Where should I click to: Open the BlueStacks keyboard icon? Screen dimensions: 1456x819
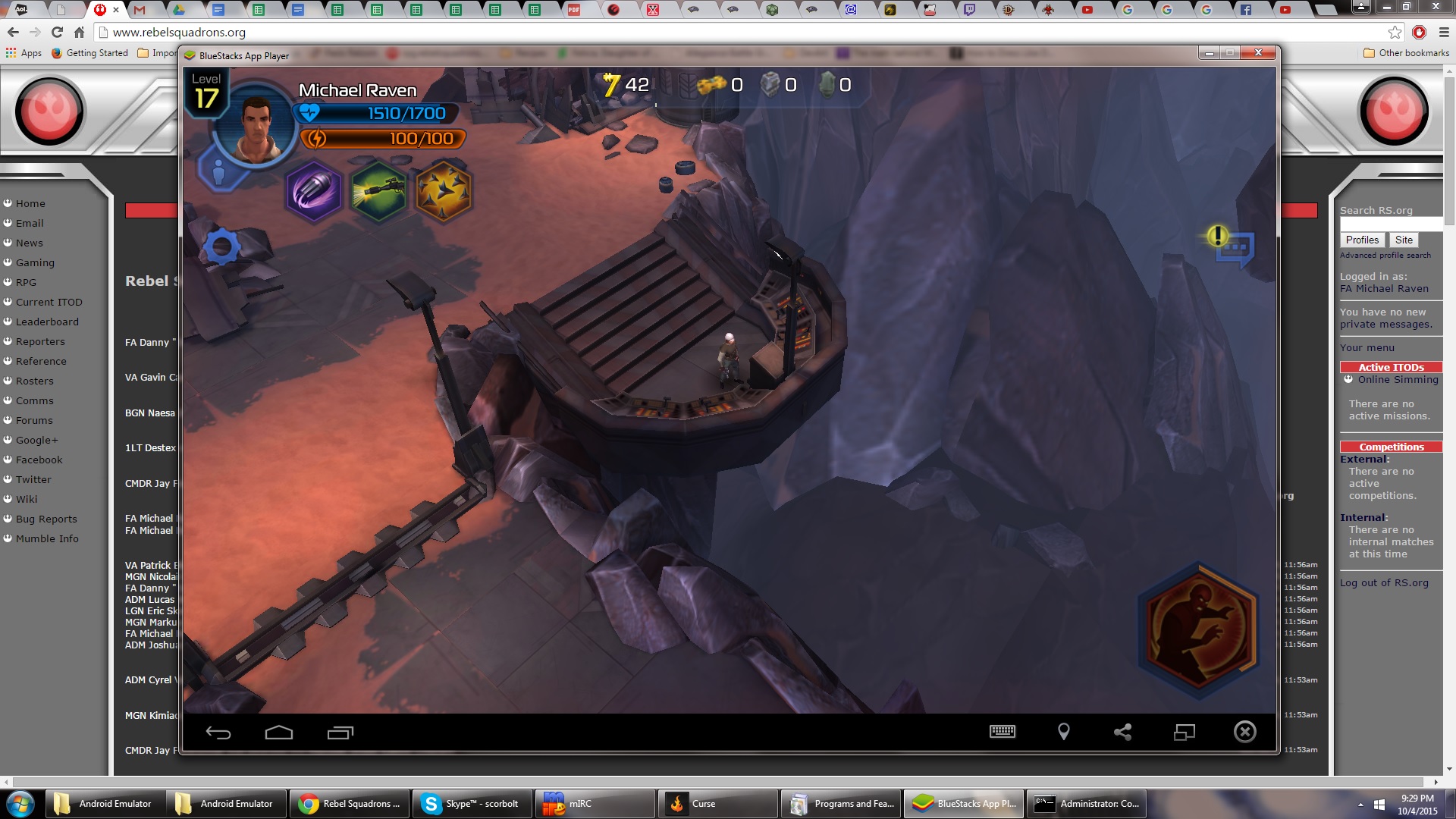(1002, 732)
